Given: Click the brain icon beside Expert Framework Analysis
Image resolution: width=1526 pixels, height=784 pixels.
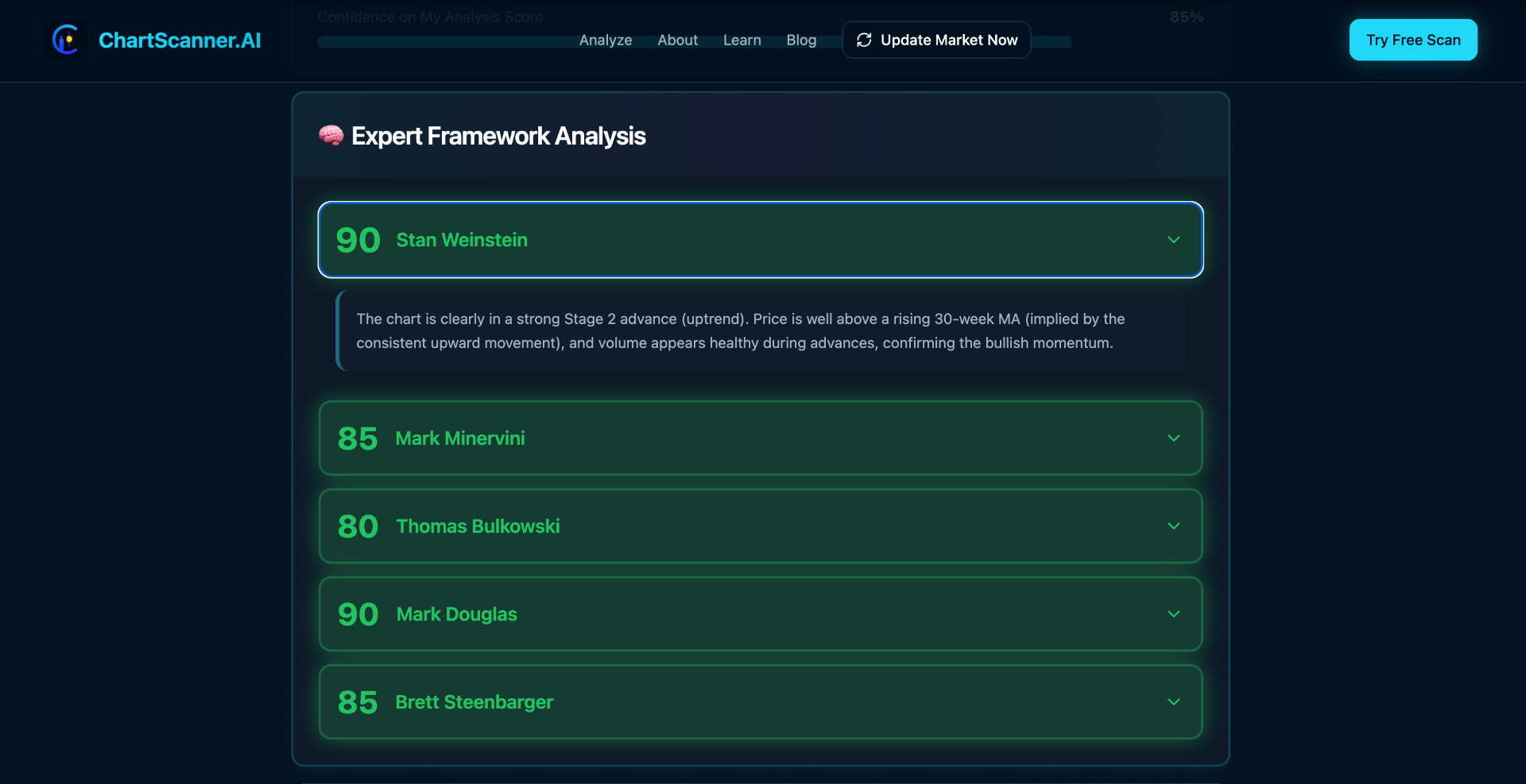Looking at the screenshot, I should (x=331, y=135).
